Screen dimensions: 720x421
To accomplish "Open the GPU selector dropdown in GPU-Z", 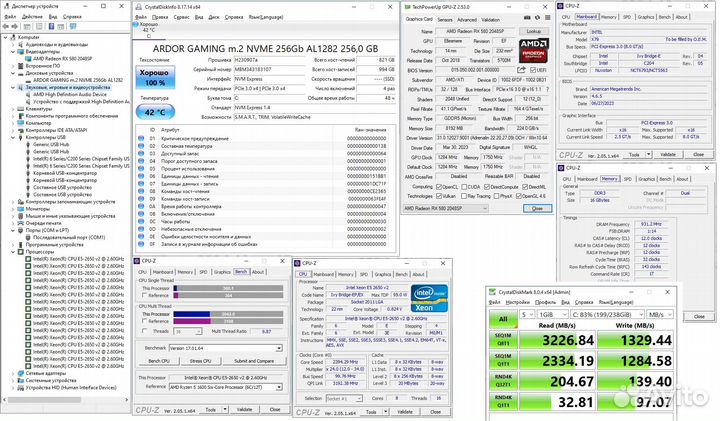I will 445,208.
